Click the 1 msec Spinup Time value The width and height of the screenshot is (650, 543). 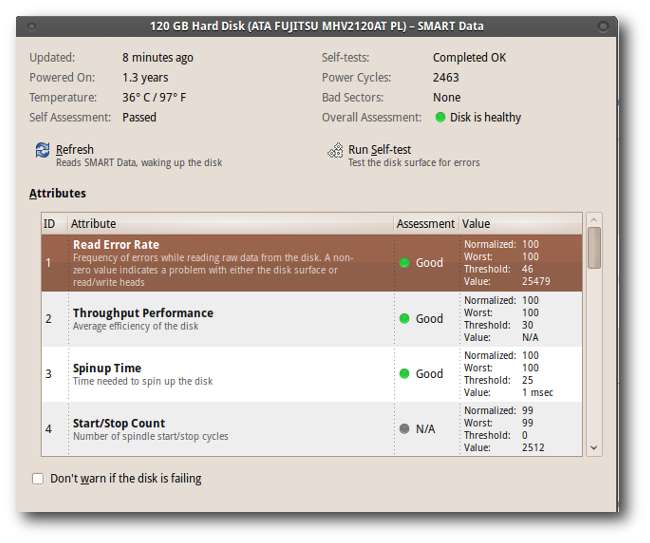pos(537,393)
